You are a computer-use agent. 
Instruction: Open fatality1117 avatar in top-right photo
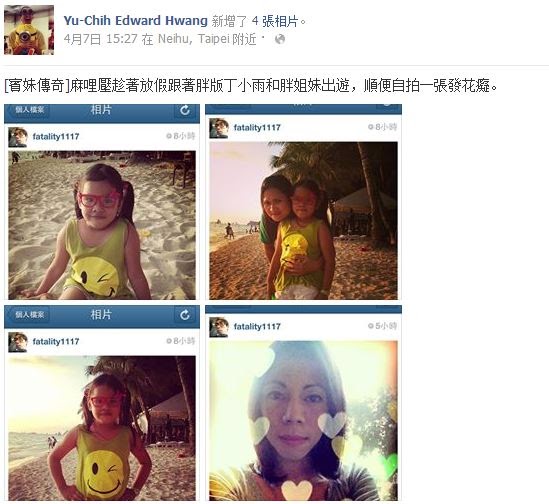(x=219, y=129)
